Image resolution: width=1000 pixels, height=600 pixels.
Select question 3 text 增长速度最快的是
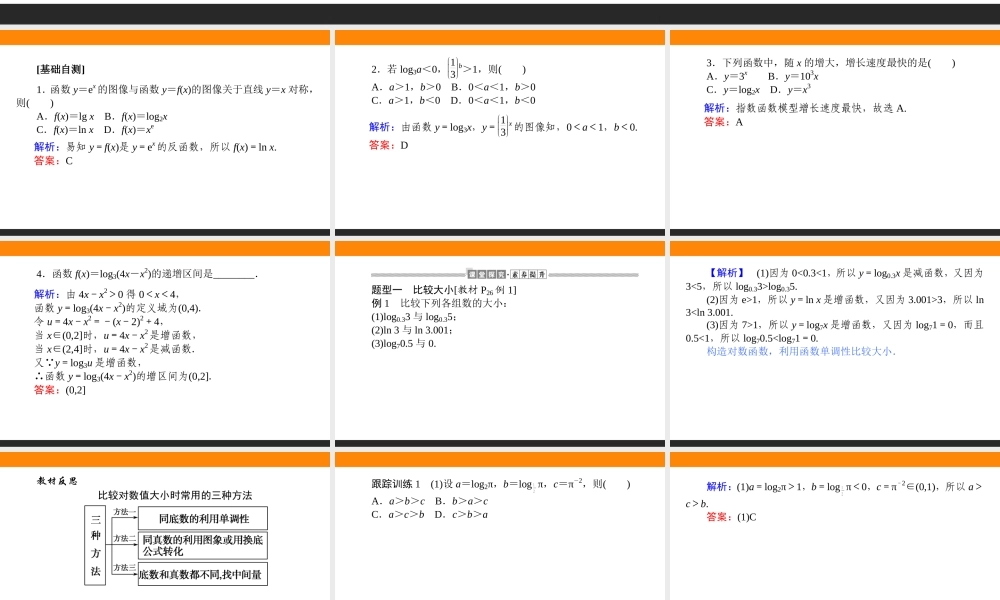830,62
